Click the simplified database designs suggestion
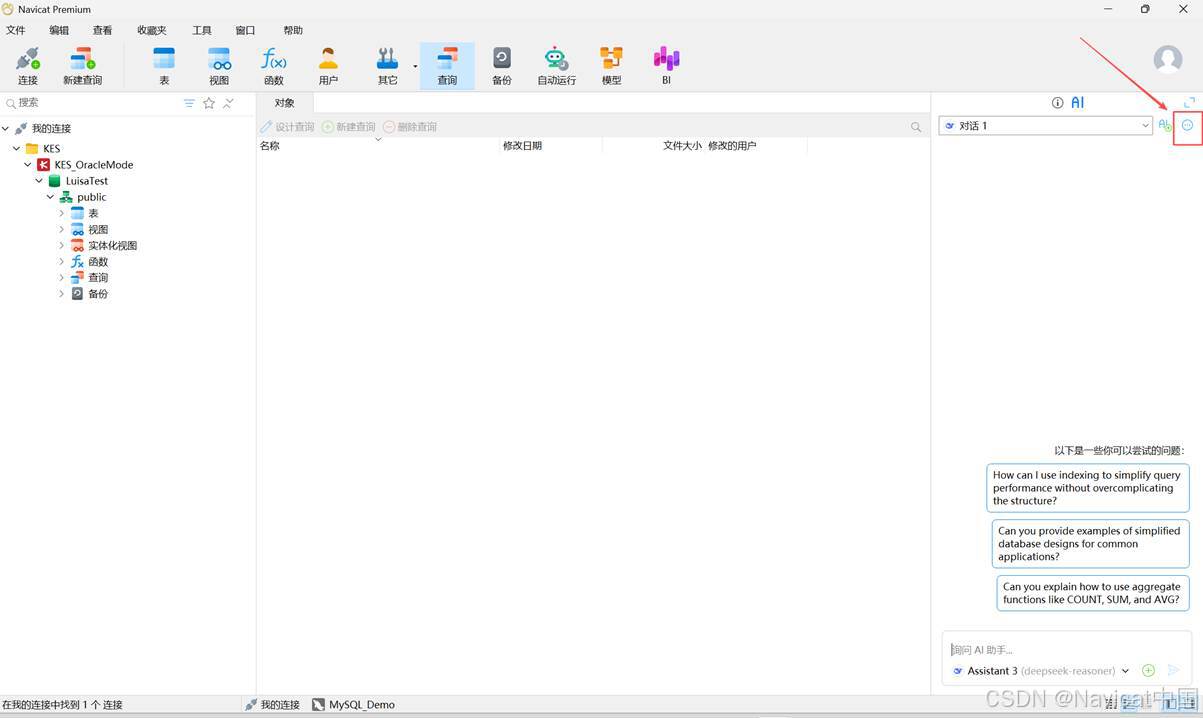Screen dimensions: 1203x718 click(1090, 544)
